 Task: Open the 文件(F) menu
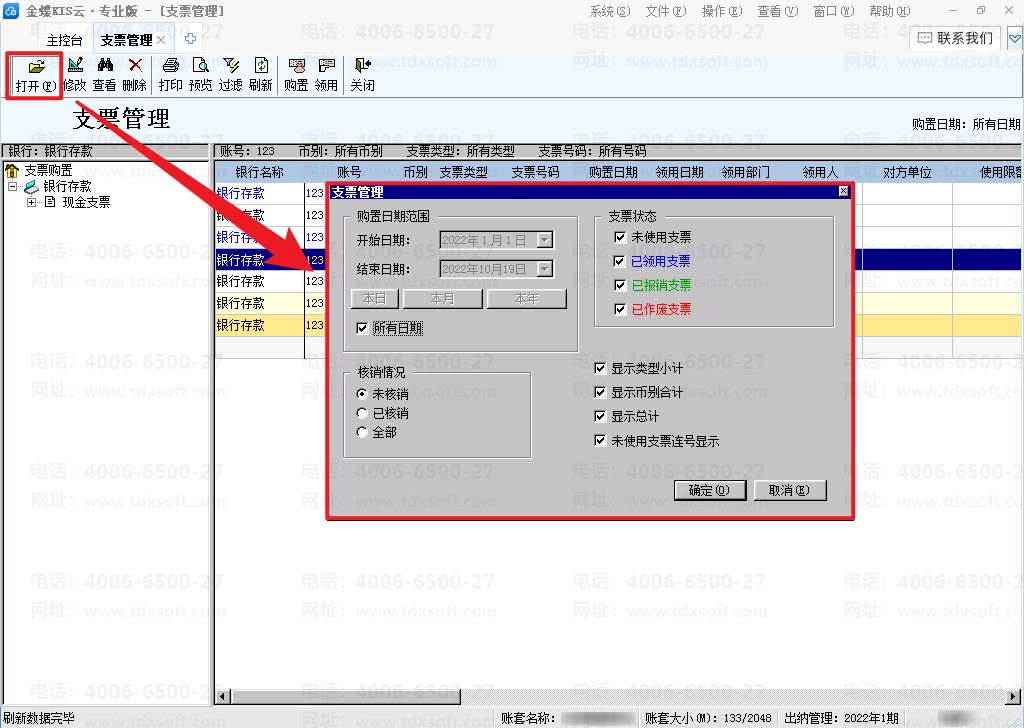665,11
